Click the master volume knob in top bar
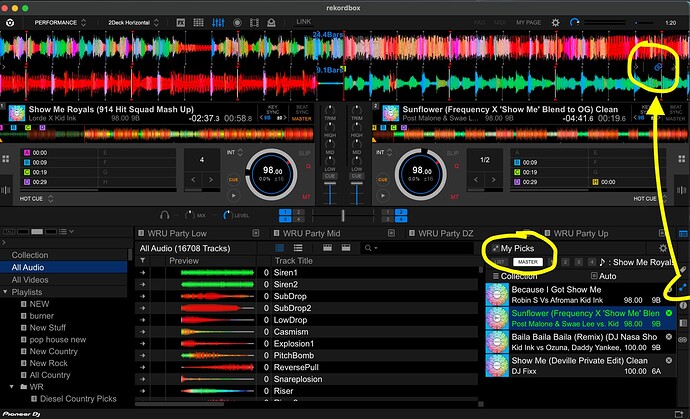The height and width of the screenshot is (419, 690). click(x=573, y=20)
